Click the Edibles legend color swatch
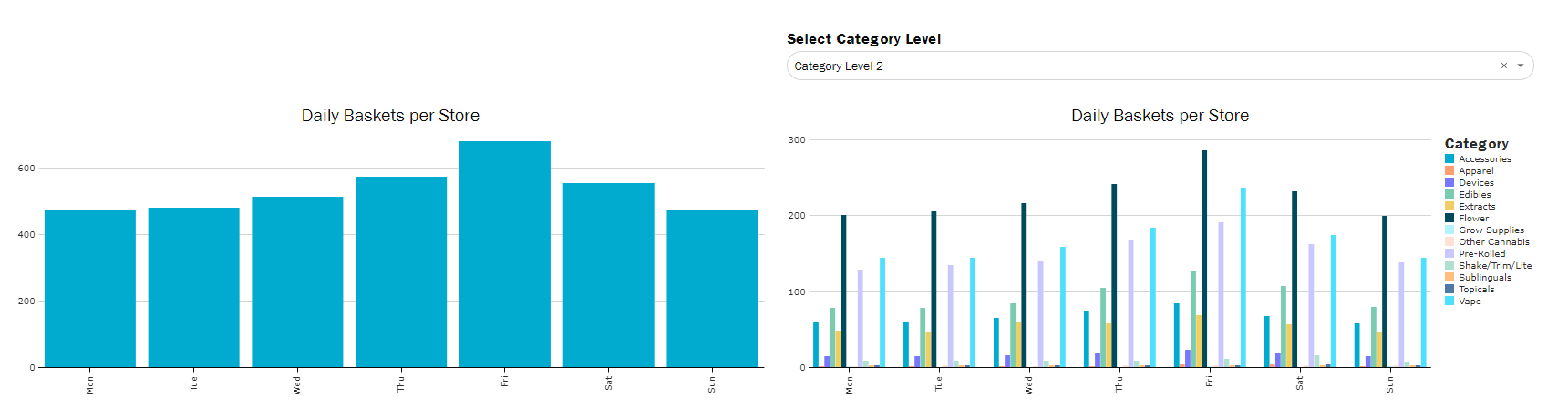The width and height of the screenshot is (1568, 409). [x=1449, y=194]
